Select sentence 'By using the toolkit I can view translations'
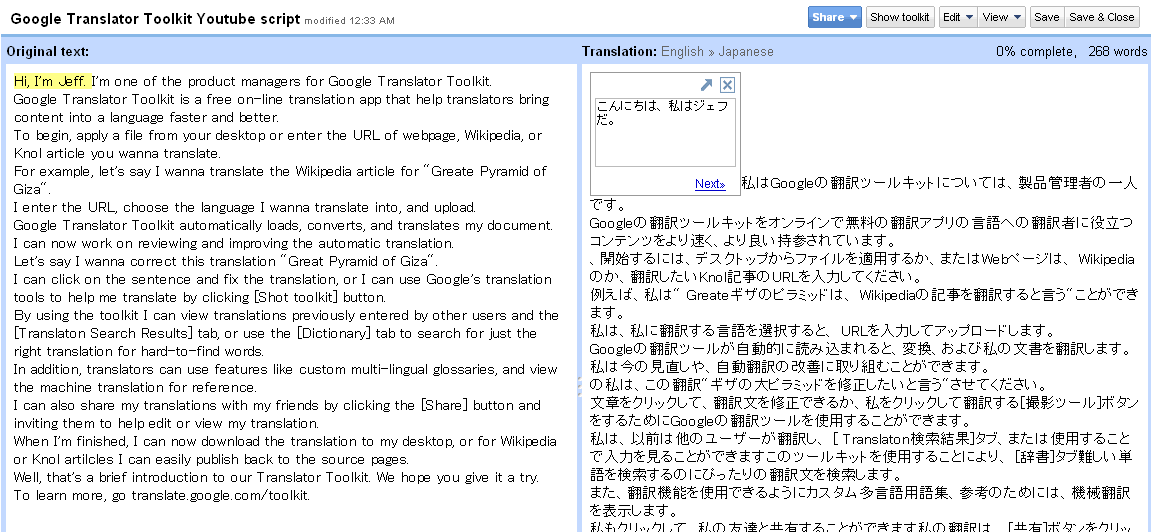 [x=286, y=333]
